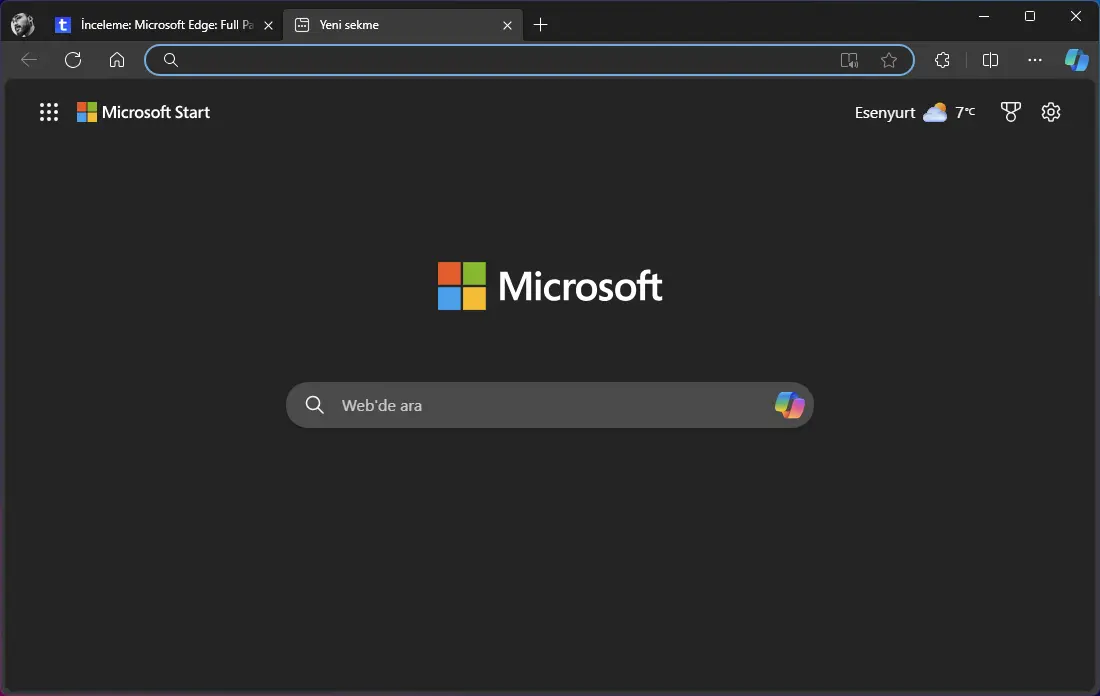The image size is (1100, 696).
Task: Select the Yeni sekme tab
Action: [x=403, y=25]
